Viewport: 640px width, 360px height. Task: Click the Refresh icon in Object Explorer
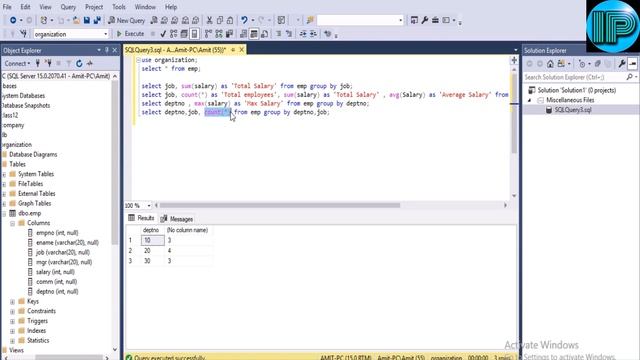[x=79, y=63]
